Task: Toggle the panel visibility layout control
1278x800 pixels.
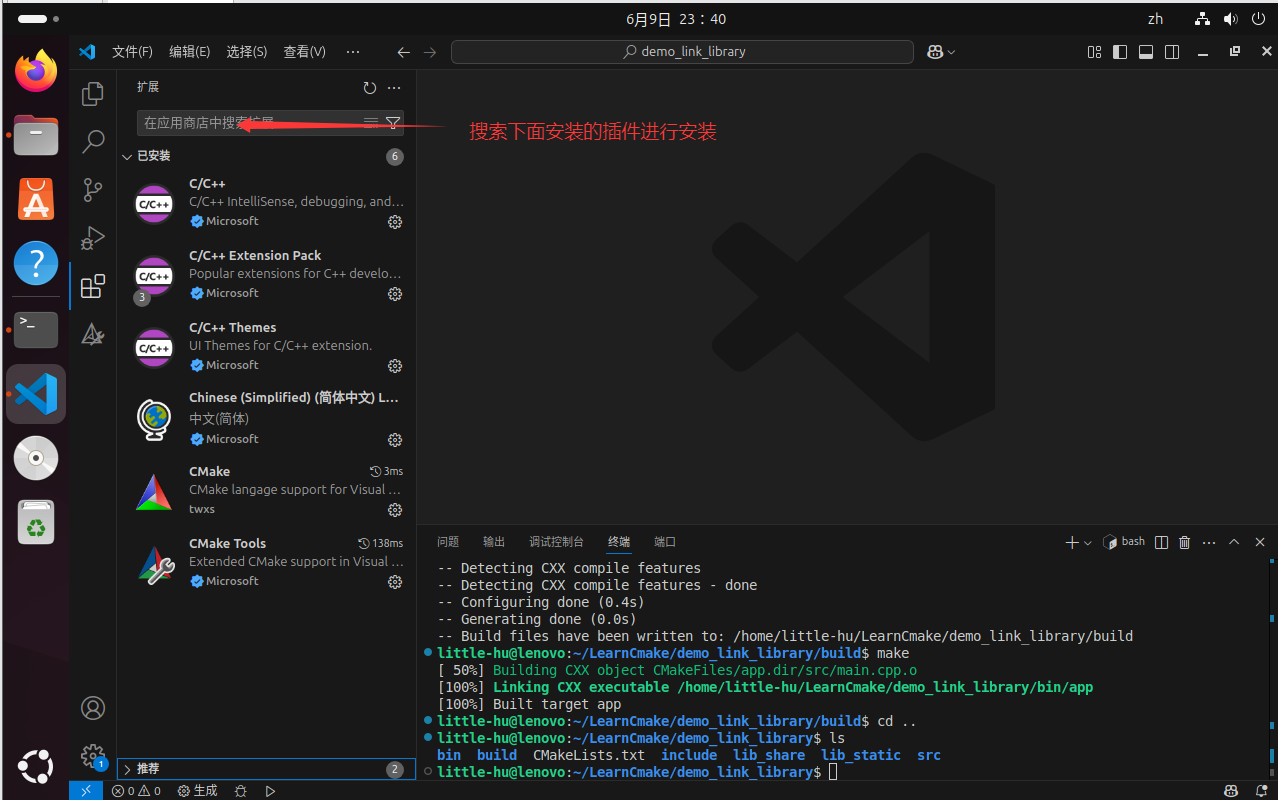Action: [x=1145, y=51]
